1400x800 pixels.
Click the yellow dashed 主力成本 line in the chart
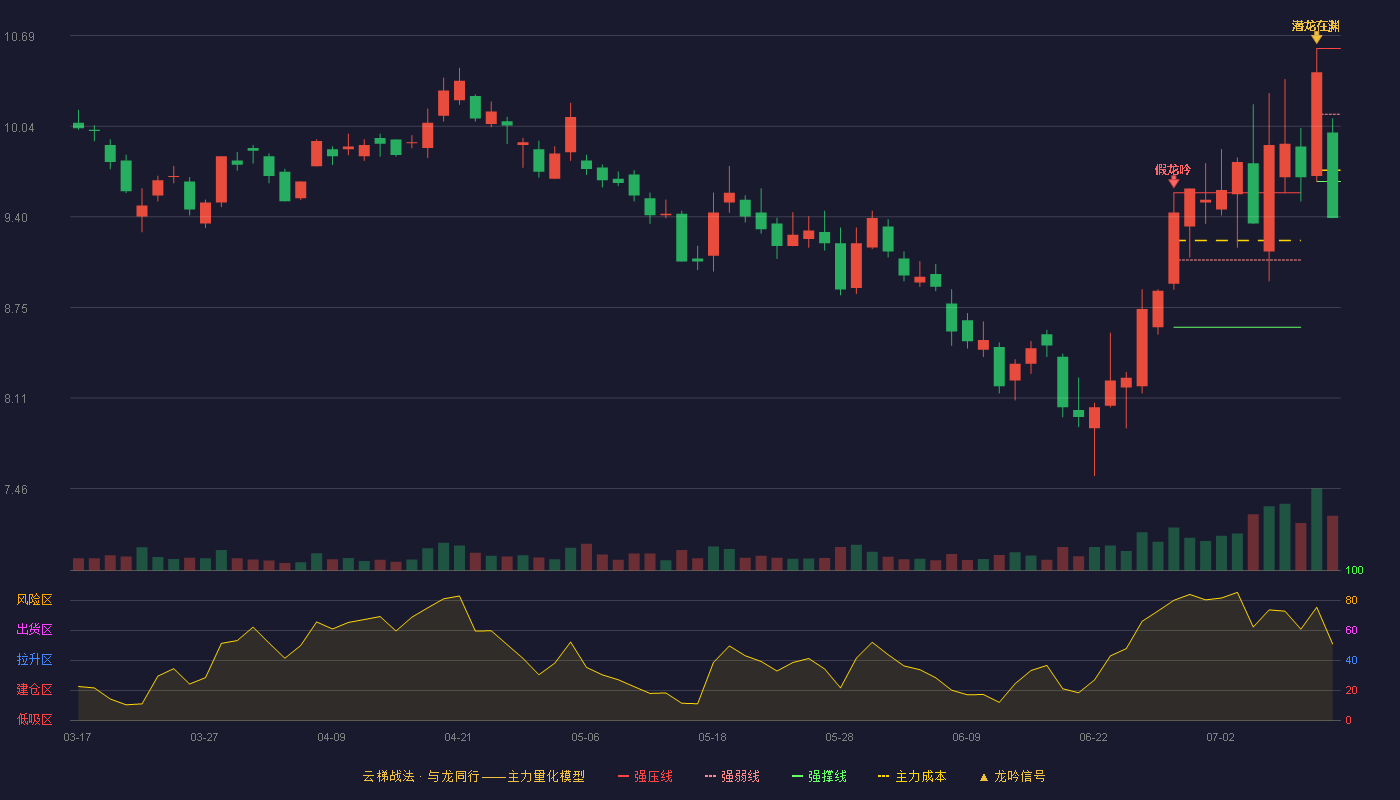pos(1240,240)
